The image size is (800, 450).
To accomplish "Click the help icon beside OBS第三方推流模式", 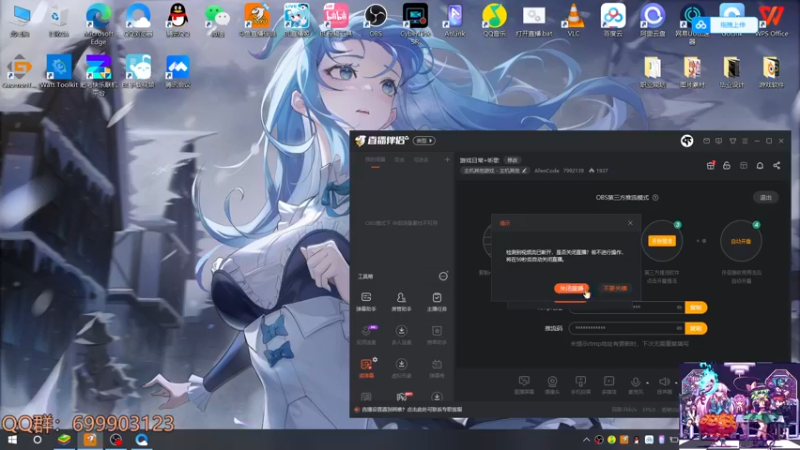I will point(655,197).
